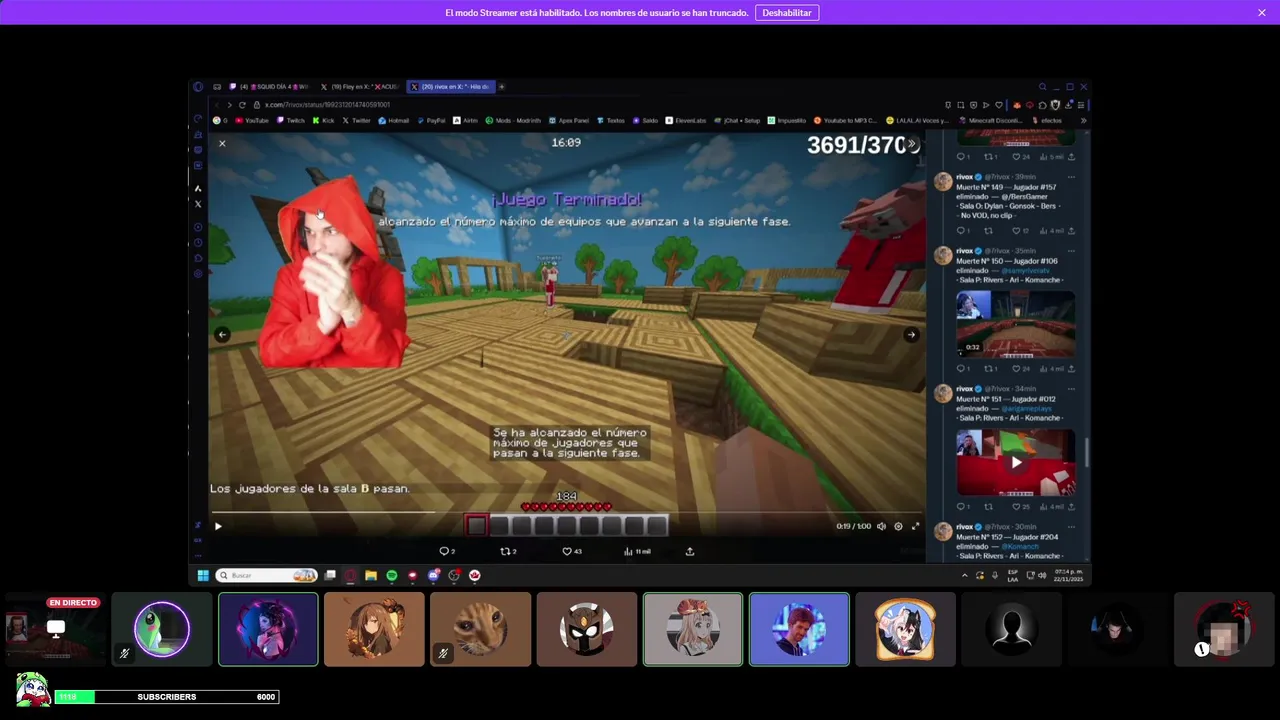Image resolution: width=1280 pixels, height=720 pixels.
Task: Open the Kick bookmark
Action: coord(323,121)
